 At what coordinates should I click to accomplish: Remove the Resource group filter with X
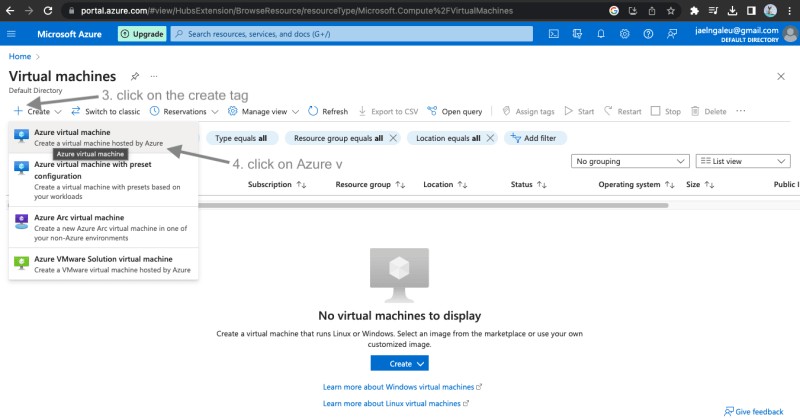393,138
